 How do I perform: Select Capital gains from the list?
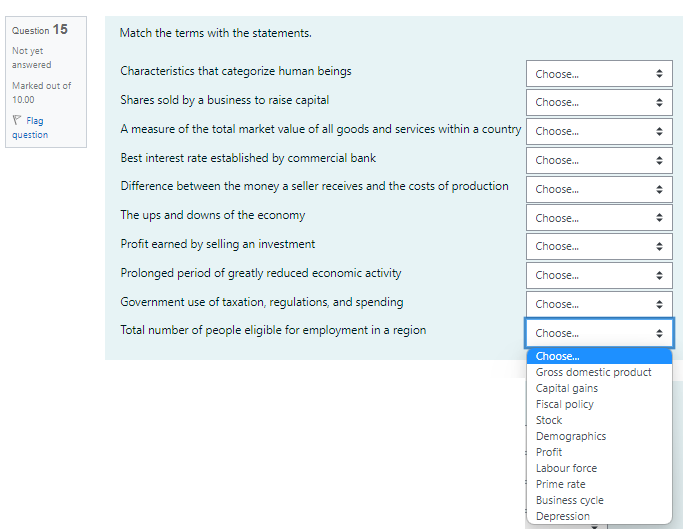pos(599,388)
